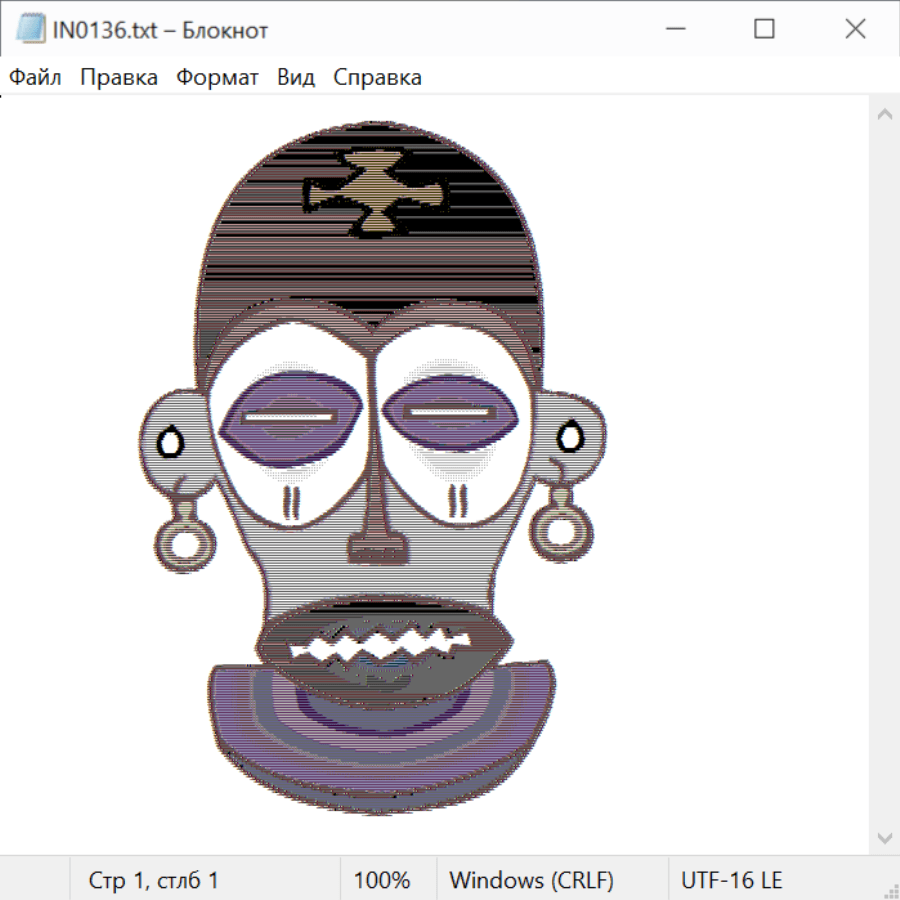Image resolution: width=900 pixels, height=900 pixels.
Task: Click the Windows (CRLF) status field
Action: pos(531,880)
